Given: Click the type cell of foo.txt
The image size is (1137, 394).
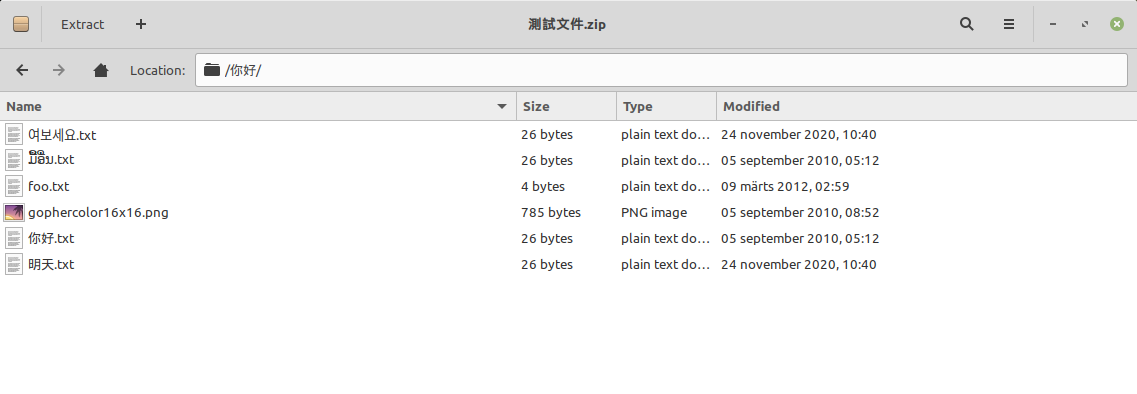Looking at the screenshot, I should [666, 186].
